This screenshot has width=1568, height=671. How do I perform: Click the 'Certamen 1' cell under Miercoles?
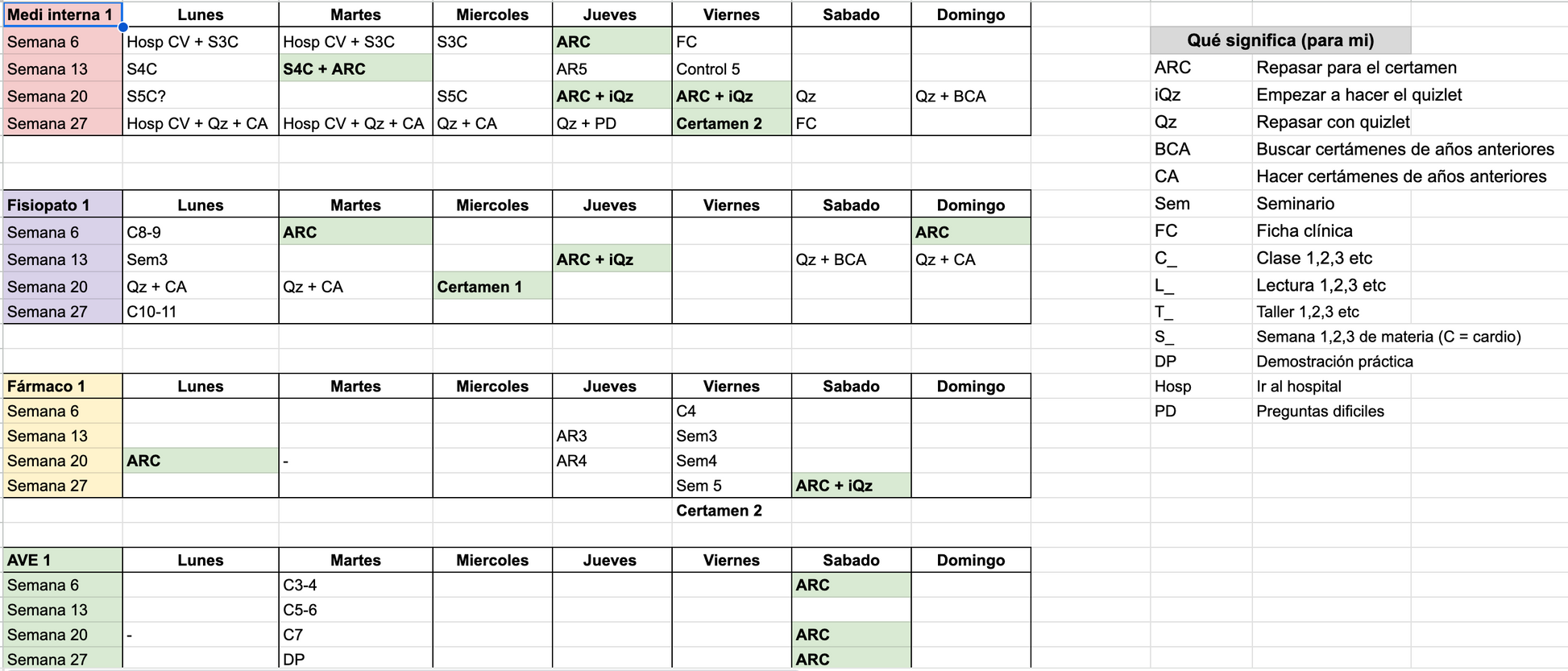point(492,287)
